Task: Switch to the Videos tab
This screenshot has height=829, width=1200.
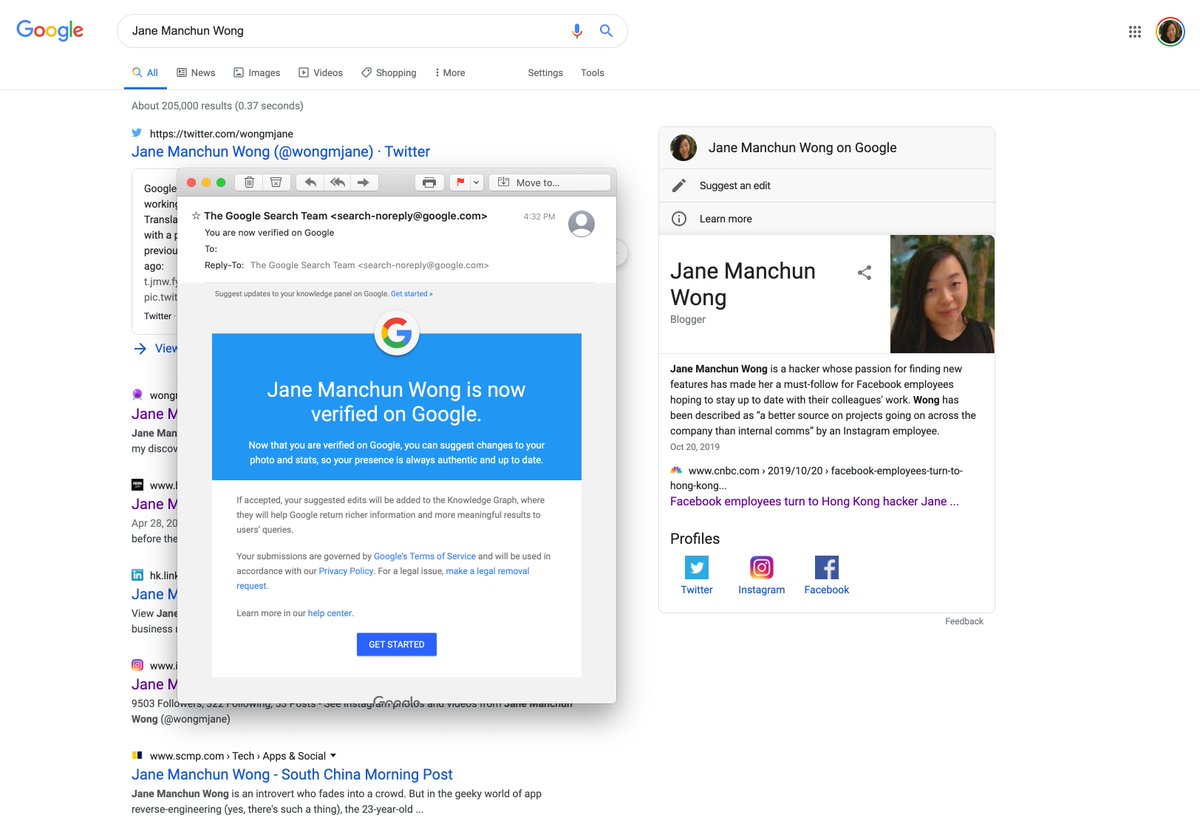Action: point(321,73)
